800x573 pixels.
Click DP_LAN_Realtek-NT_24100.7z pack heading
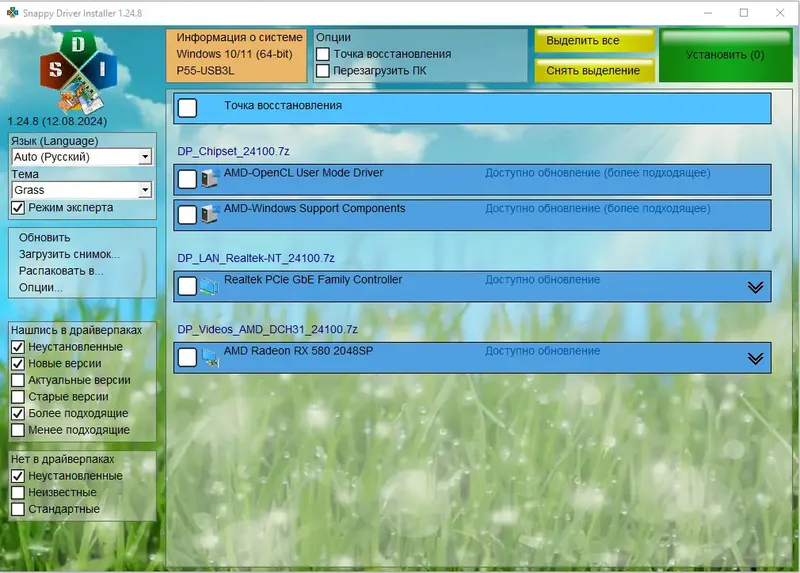pyautogui.click(x=256, y=258)
